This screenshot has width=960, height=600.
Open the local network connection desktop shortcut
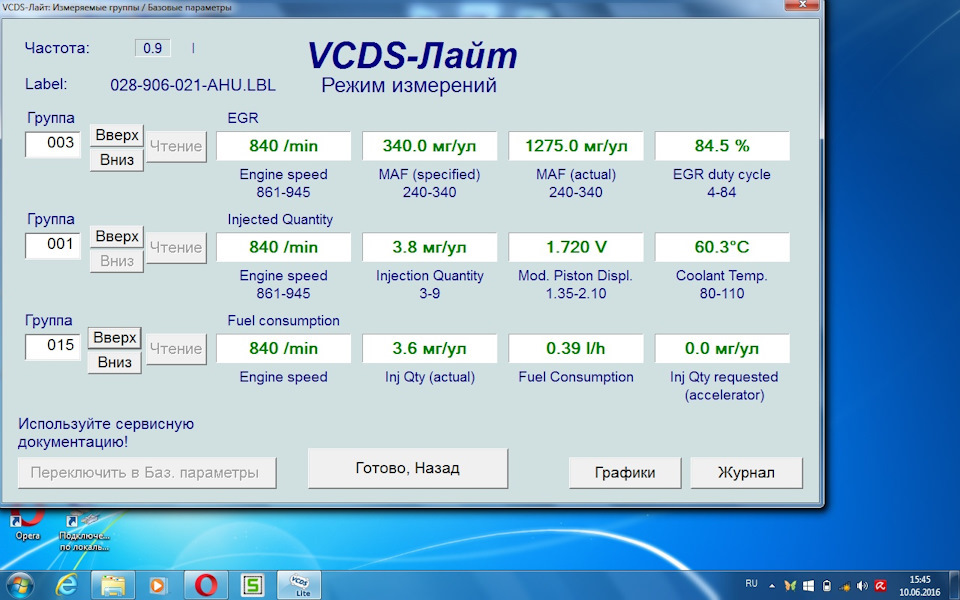tap(84, 530)
